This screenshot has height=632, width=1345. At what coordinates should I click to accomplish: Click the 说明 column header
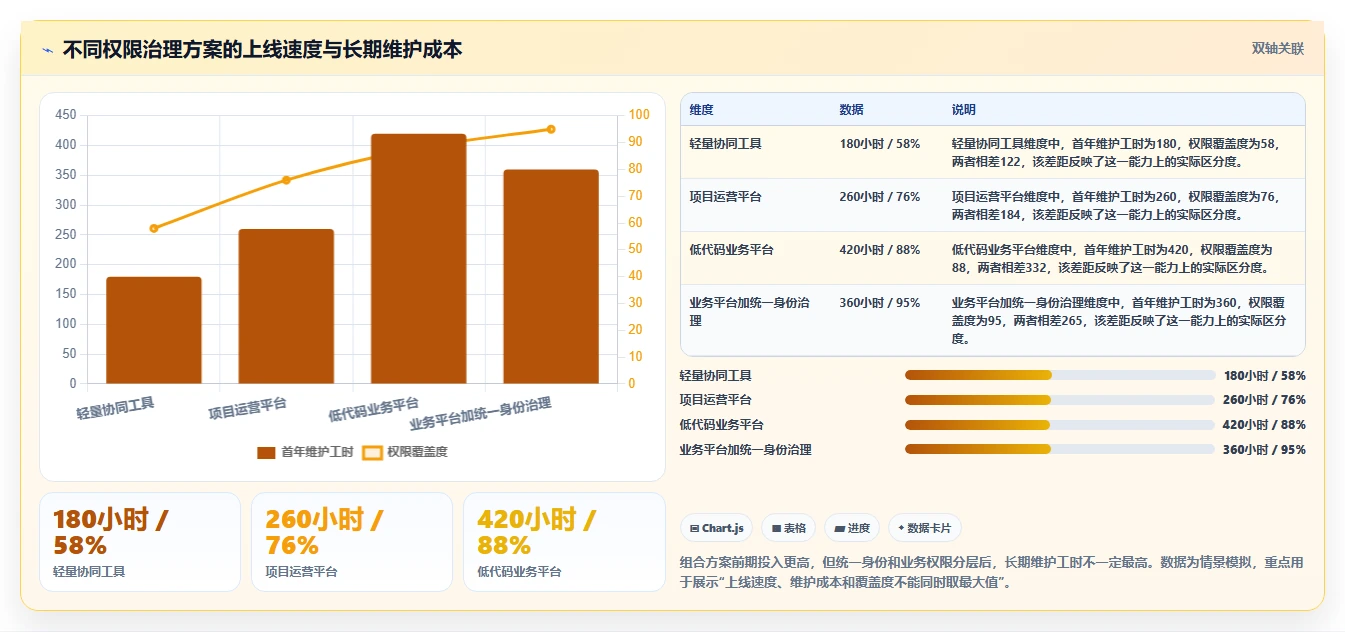point(963,110)
